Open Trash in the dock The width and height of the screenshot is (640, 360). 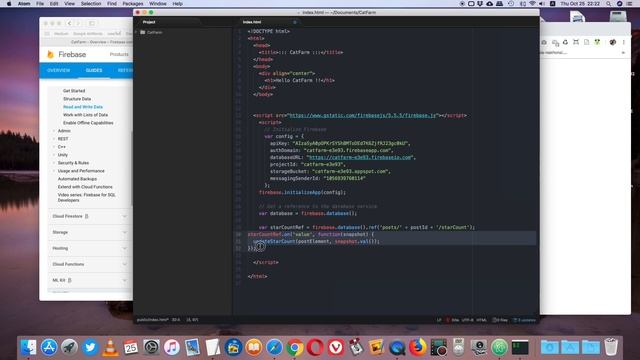coord(611,347)
